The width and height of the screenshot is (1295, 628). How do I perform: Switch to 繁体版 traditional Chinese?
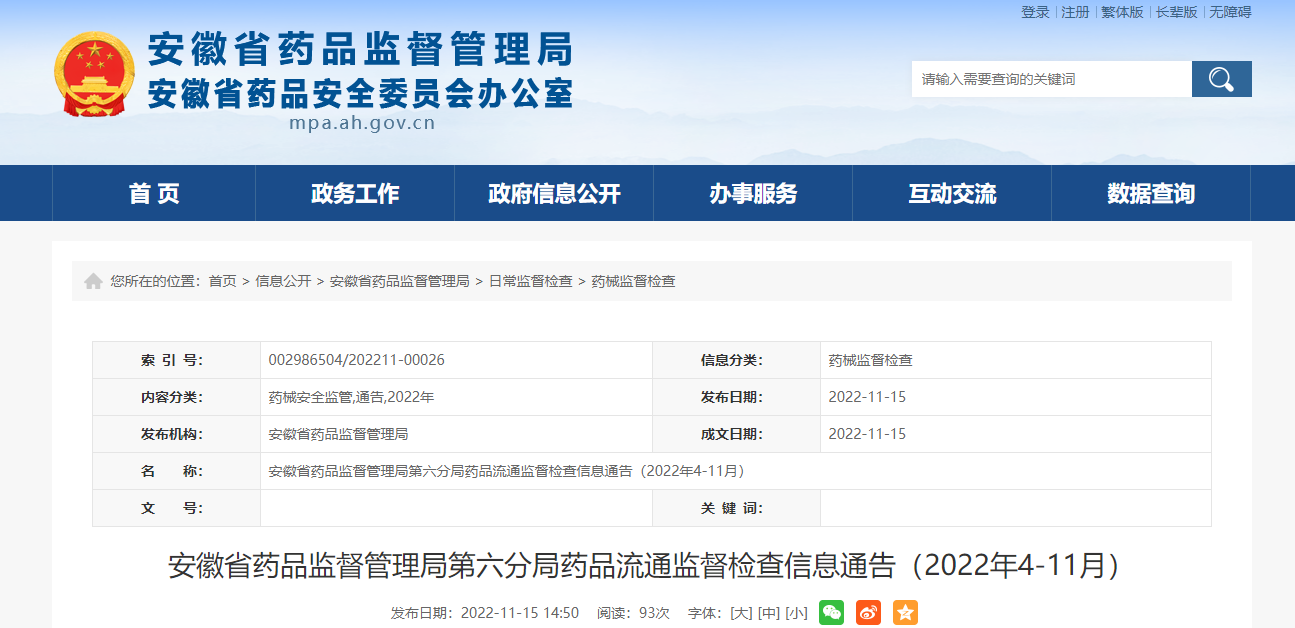(1122, 12)
